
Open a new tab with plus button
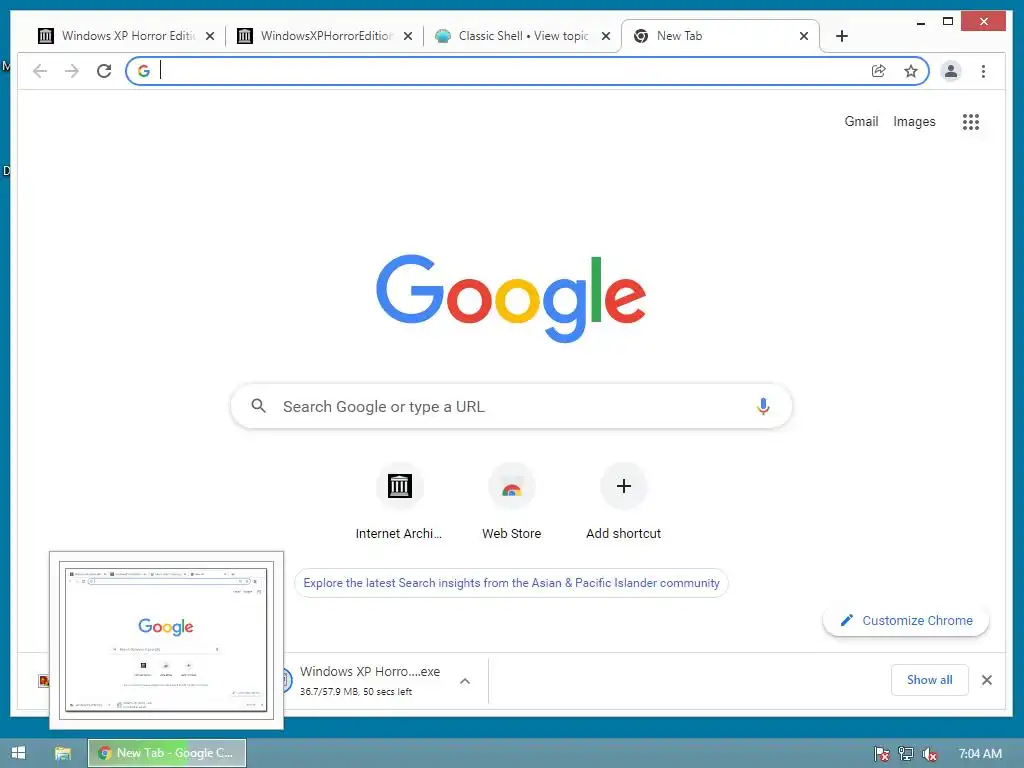tap(842, 36)
